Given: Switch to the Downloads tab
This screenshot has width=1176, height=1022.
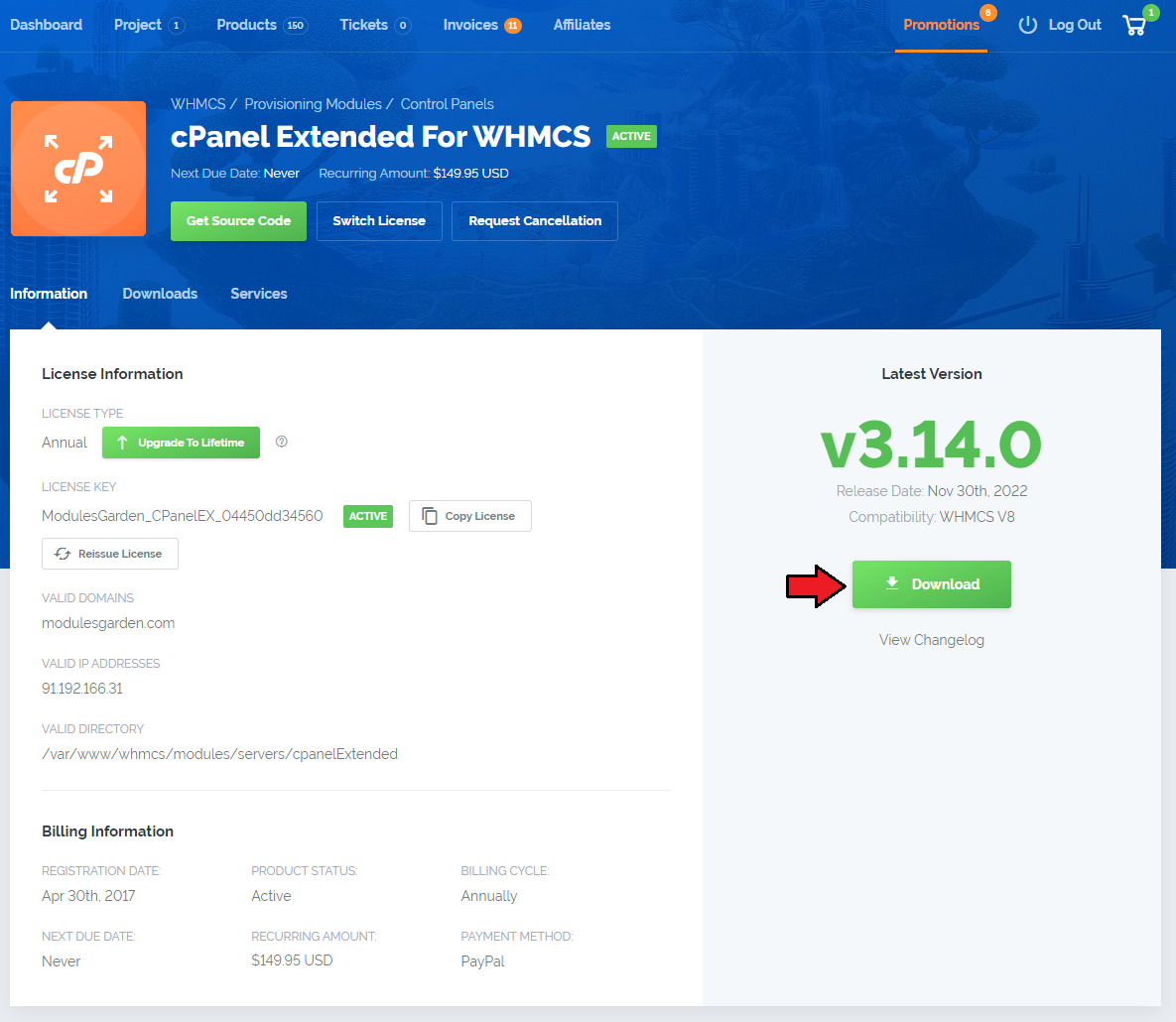Looking at the screenshot, I should (160, 294).
